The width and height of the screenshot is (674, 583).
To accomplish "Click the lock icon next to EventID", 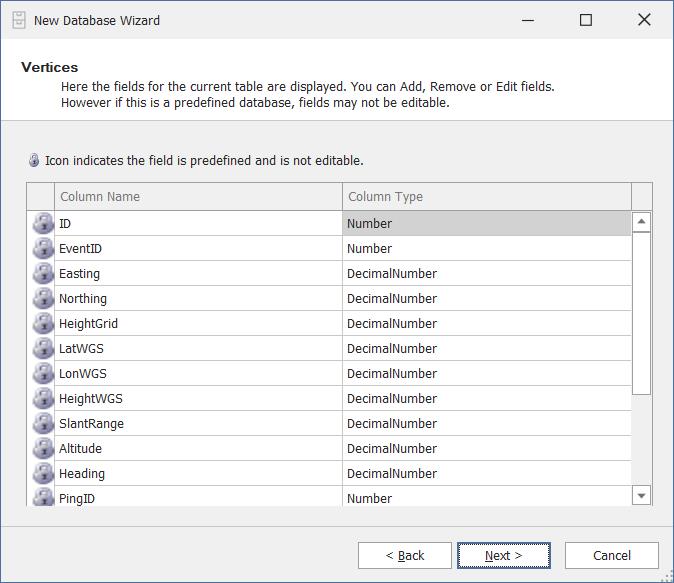I will point(43,248).
